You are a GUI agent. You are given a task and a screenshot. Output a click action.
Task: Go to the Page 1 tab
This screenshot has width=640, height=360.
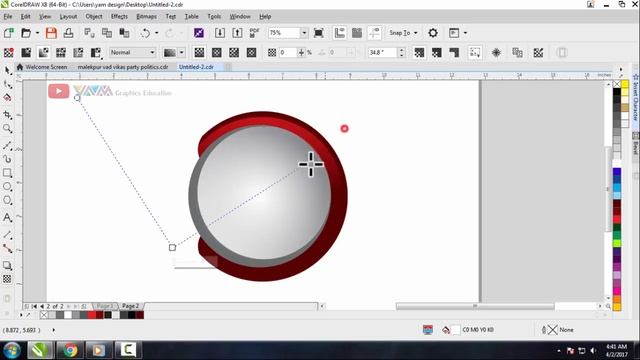point(105,306)
